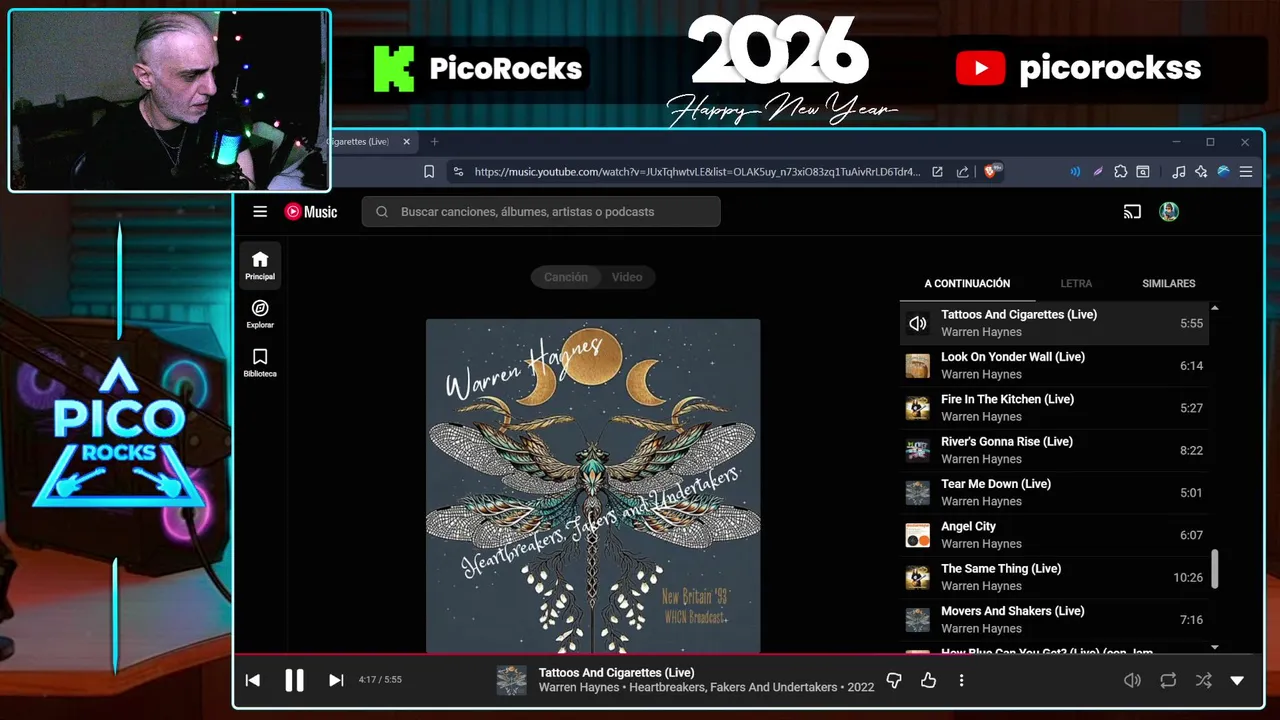The width and height of the screenshot is (1280, 720).
Task: Play Fire In The Kitchen (Live) from queue
Action: (x=1054, y=408)
